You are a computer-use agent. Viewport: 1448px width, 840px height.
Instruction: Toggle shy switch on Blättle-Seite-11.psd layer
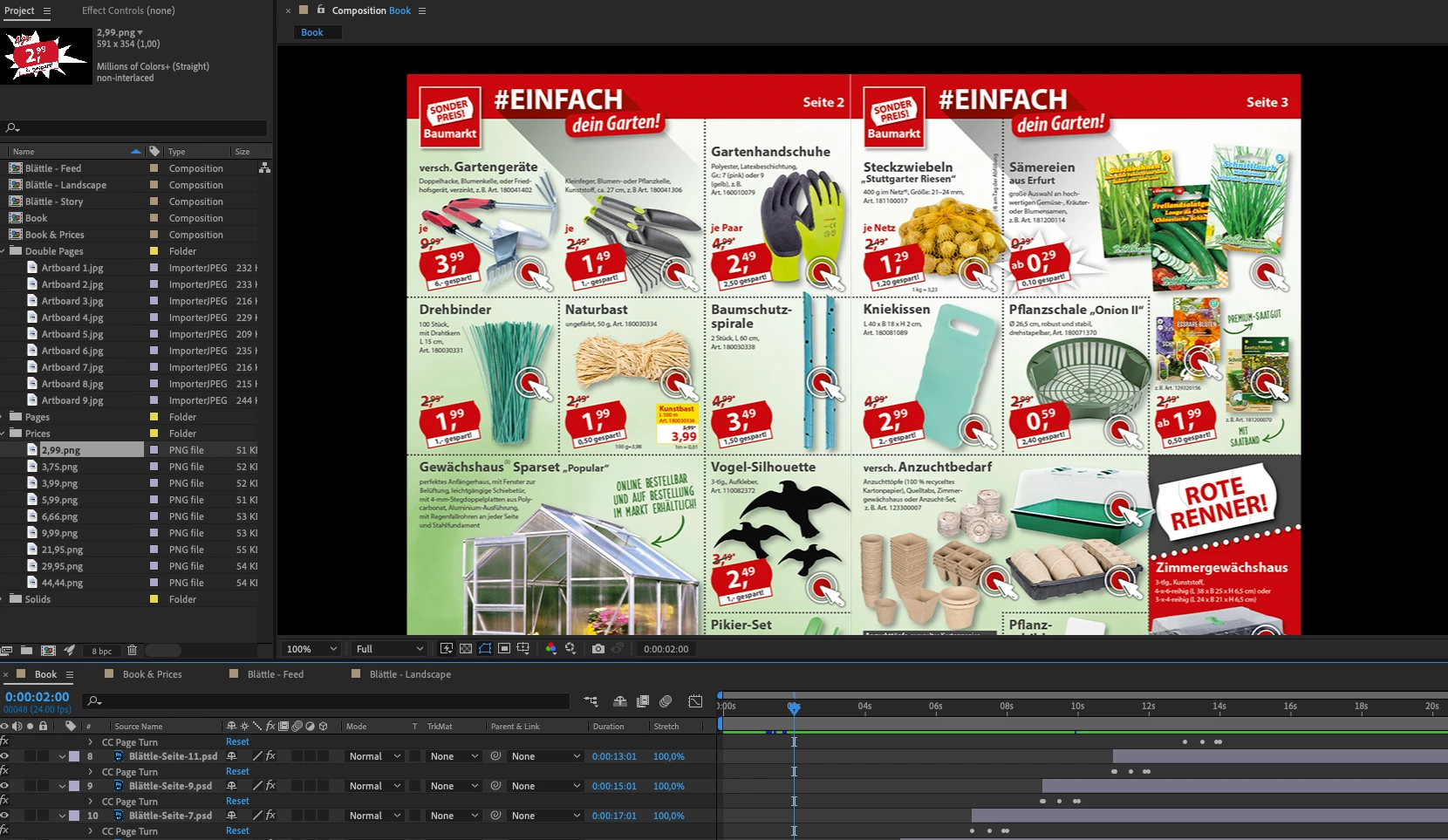pyautogui.click(x=231, y=756)
